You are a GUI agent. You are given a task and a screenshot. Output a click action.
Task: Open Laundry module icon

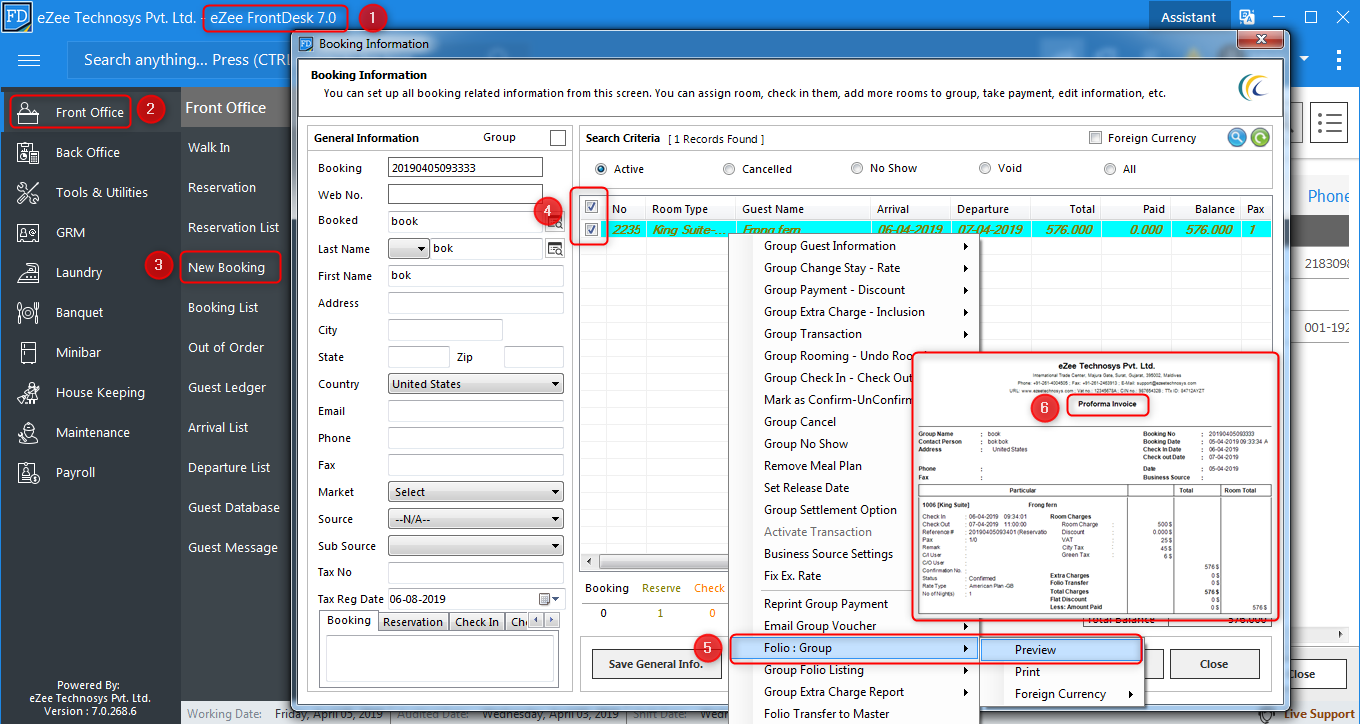[x=28, y=272]
